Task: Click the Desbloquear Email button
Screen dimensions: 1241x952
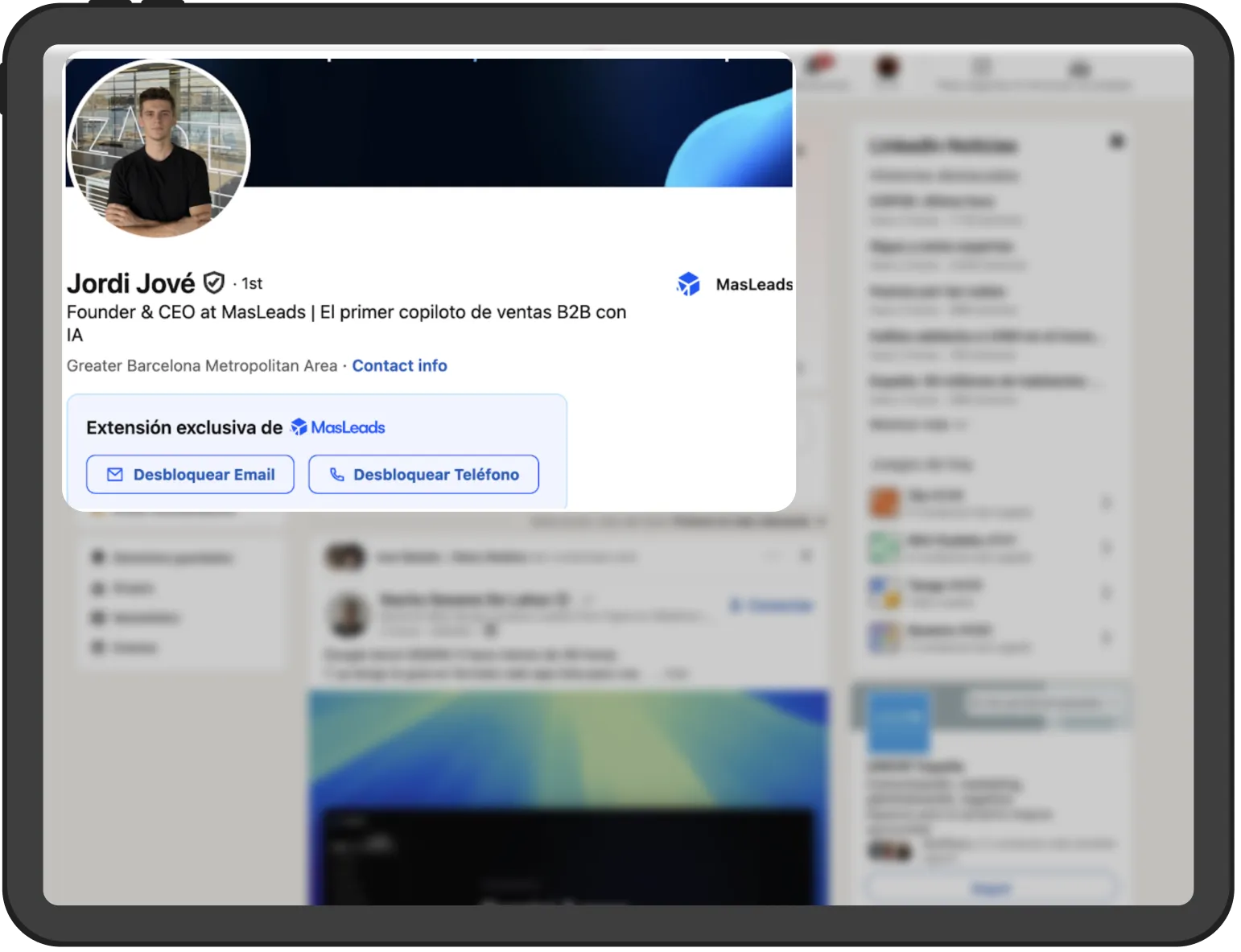Action: [190, 475]
